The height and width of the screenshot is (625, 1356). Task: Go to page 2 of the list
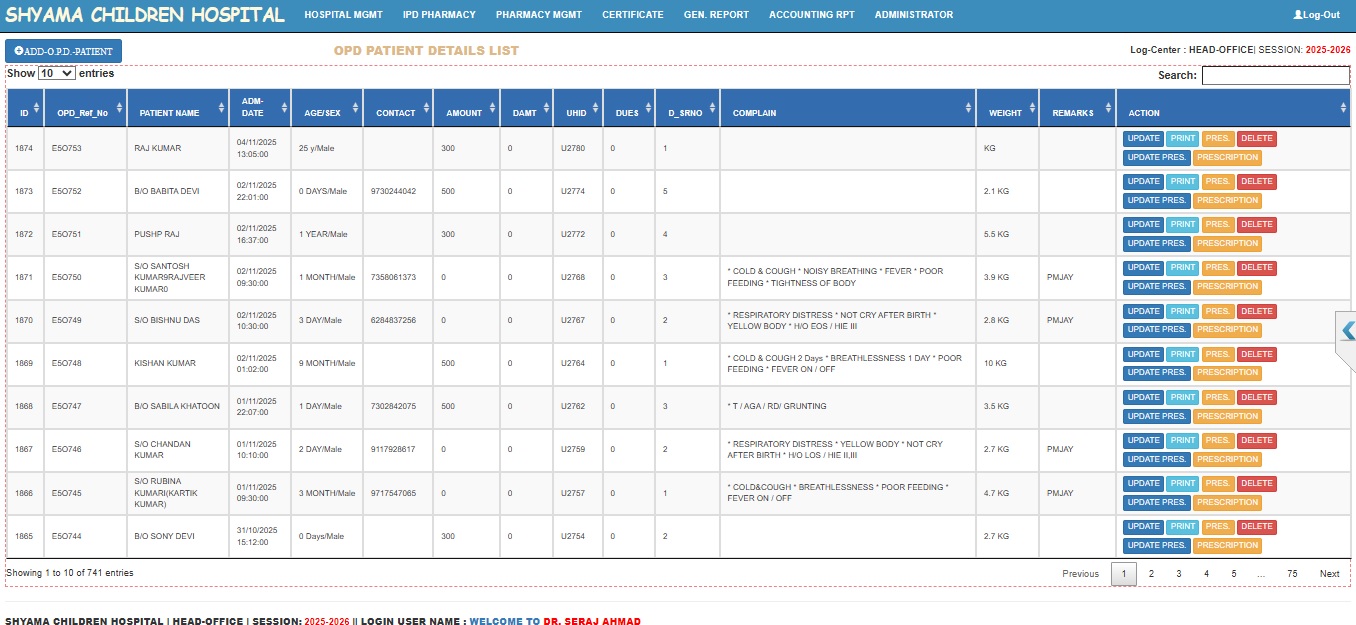tap(1151, 574)
